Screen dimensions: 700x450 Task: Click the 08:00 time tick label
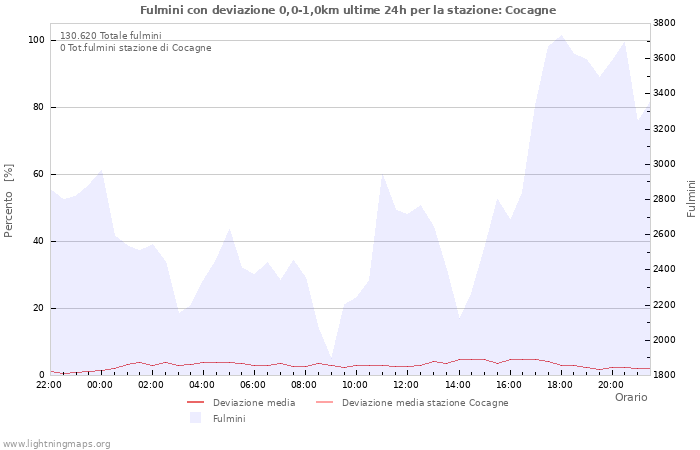click(x=304, y=385)
